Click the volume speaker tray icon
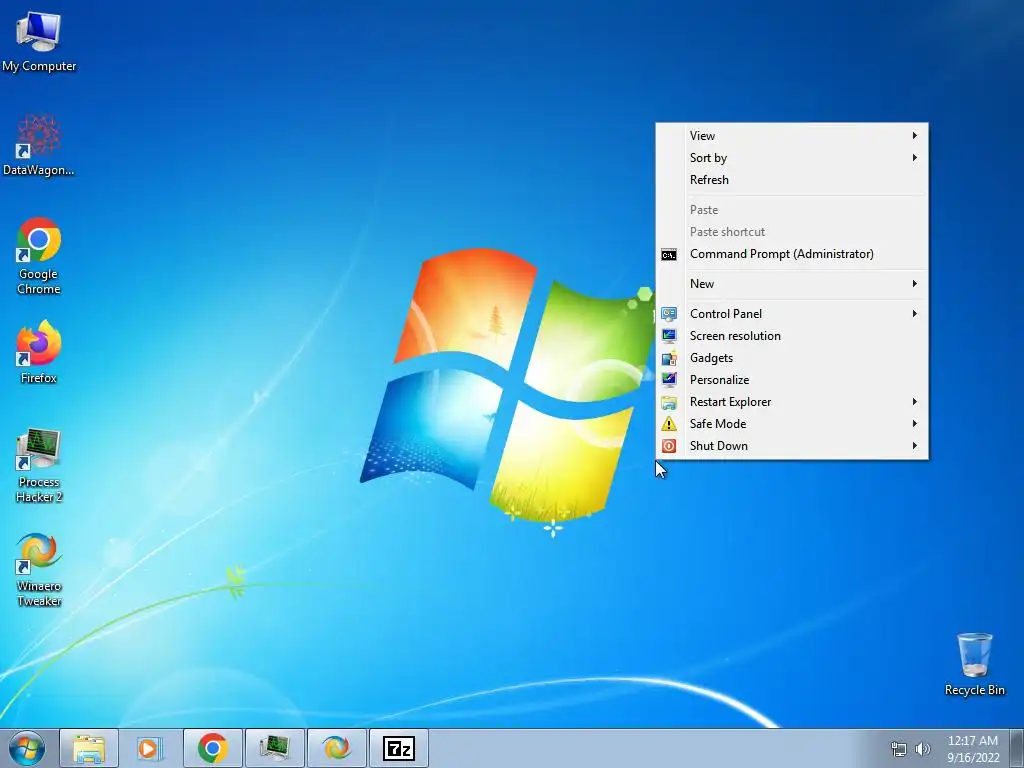The height and width of the screenshot is (768, 1024). (x=922, y=749)
